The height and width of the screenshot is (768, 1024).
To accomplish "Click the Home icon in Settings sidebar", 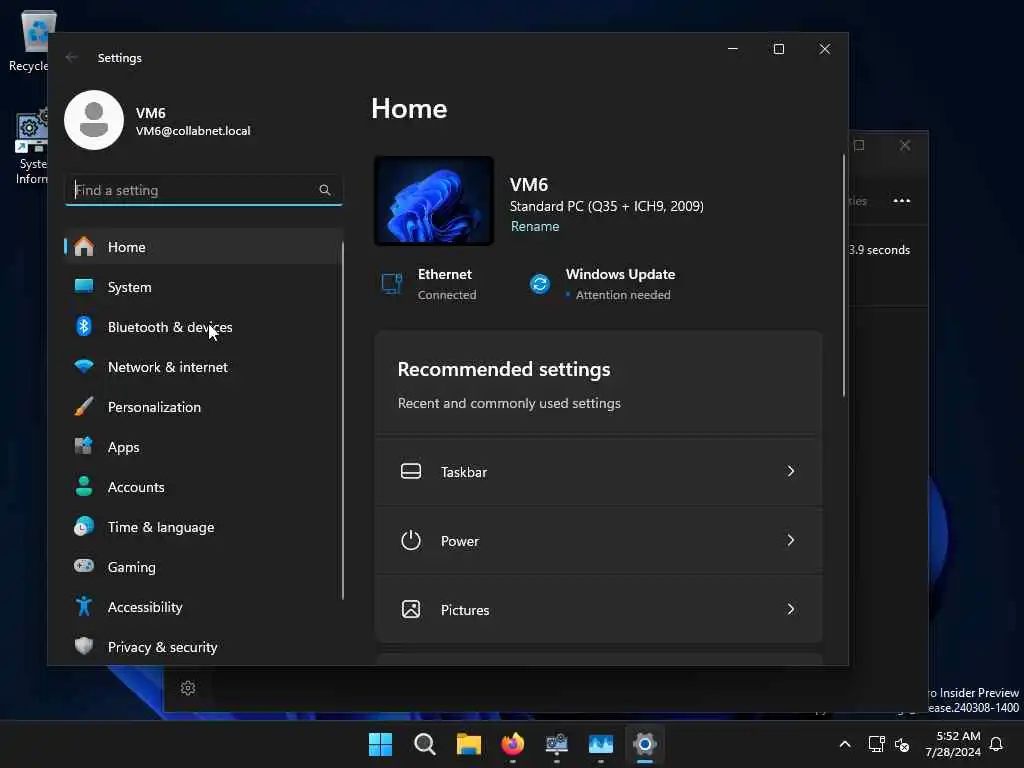I will [84, 247].
